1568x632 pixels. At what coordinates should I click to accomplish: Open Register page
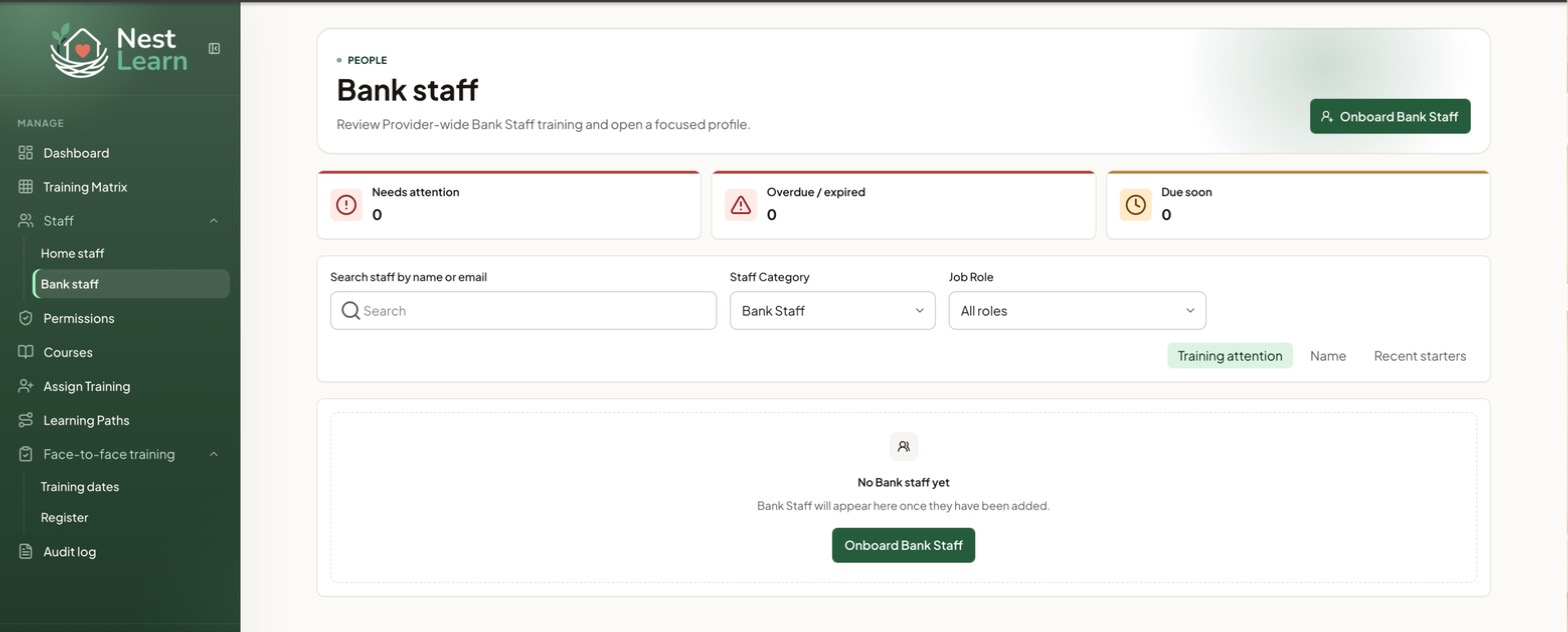pyautogui.click(x=131, y=518)
